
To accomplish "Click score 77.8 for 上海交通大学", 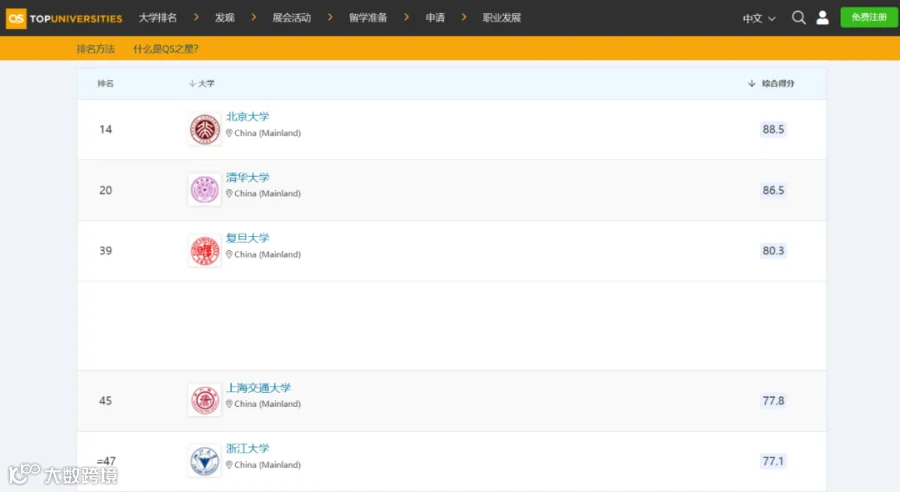I will [x=773, y=401].
